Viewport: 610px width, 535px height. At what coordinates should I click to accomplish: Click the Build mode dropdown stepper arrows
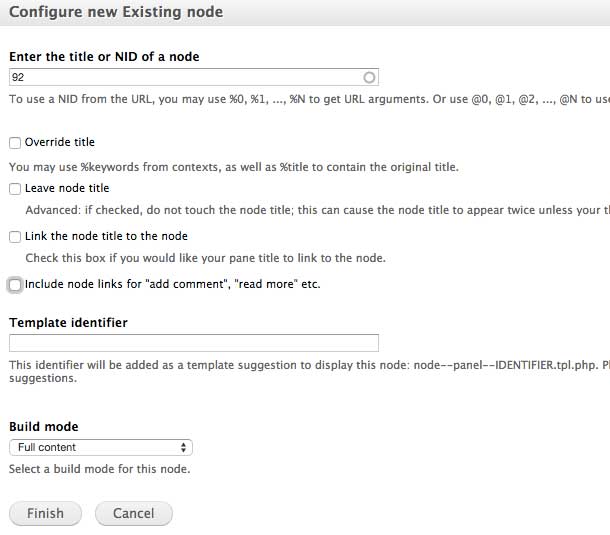[183, 448]
